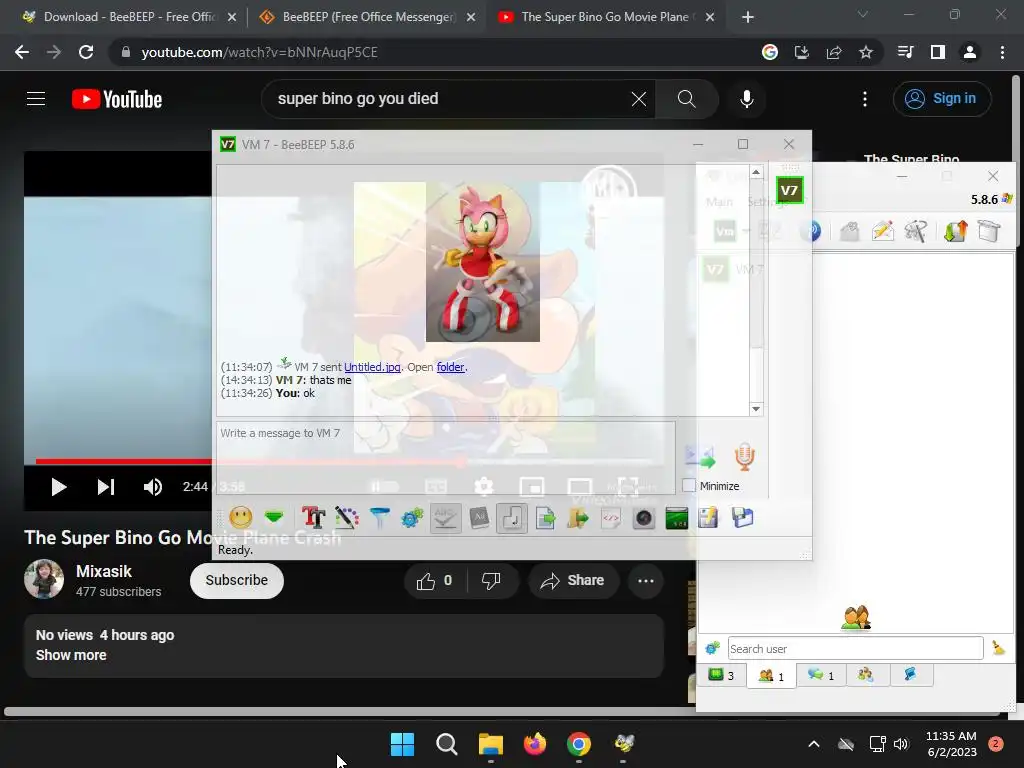Select the users tab showing 1
This screenshot has height=768, width=1024.
pyautogui.click(x=771, y=675)
